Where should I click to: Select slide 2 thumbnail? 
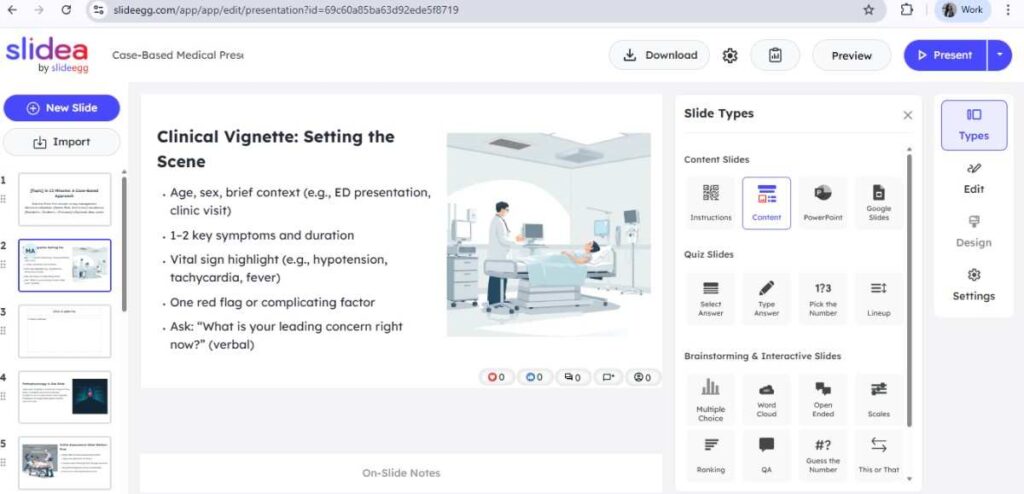tap(64, 265)
